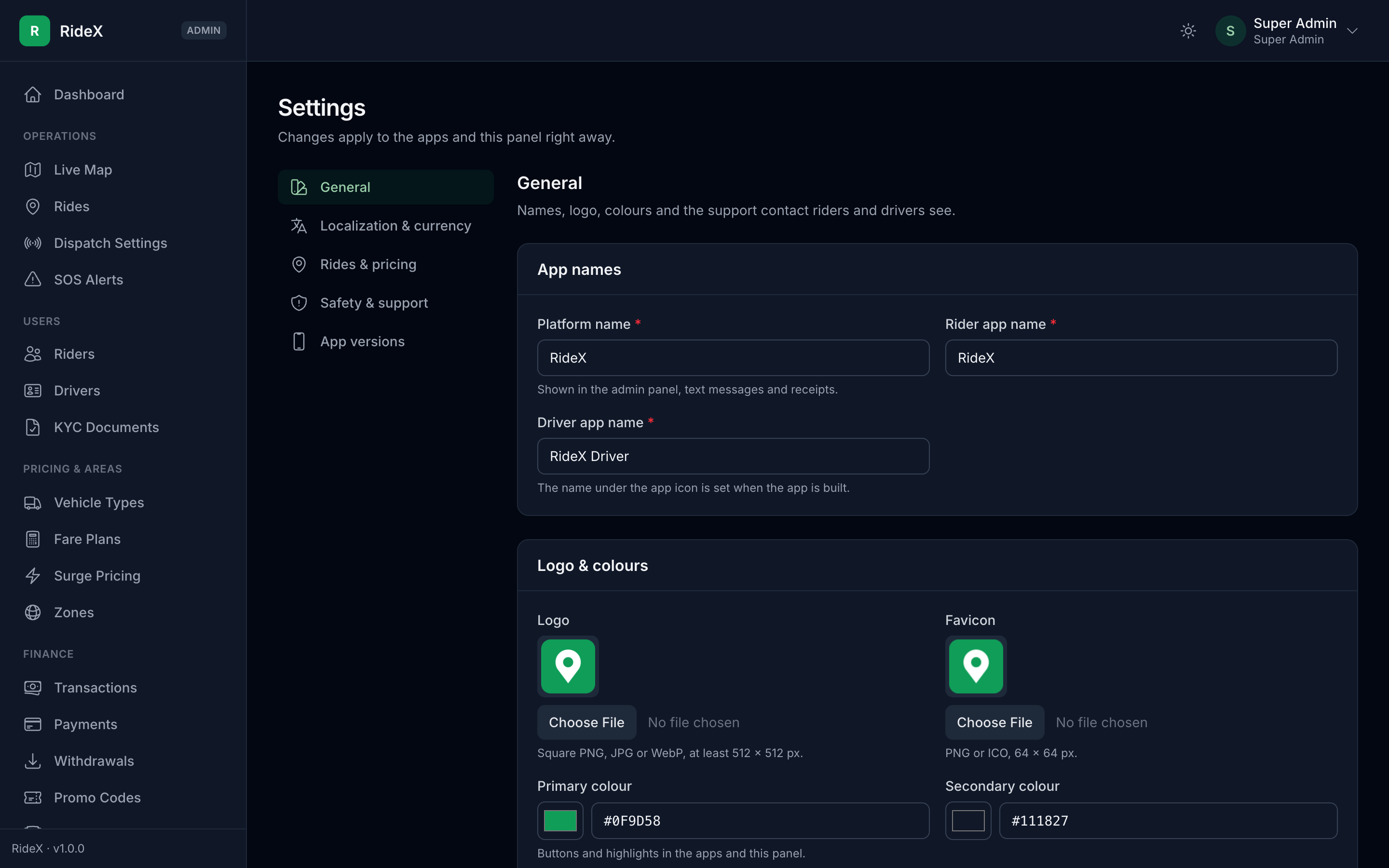Viewport: 1389px width, 868px height.
Task: Click the RideX · v1.0.0 footer text
Action: [48, 849]
